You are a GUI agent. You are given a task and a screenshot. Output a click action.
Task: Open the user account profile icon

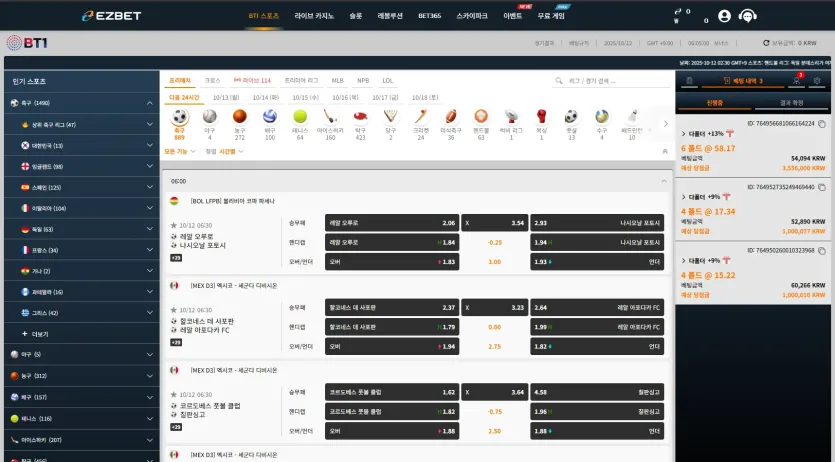coord(724,16)
